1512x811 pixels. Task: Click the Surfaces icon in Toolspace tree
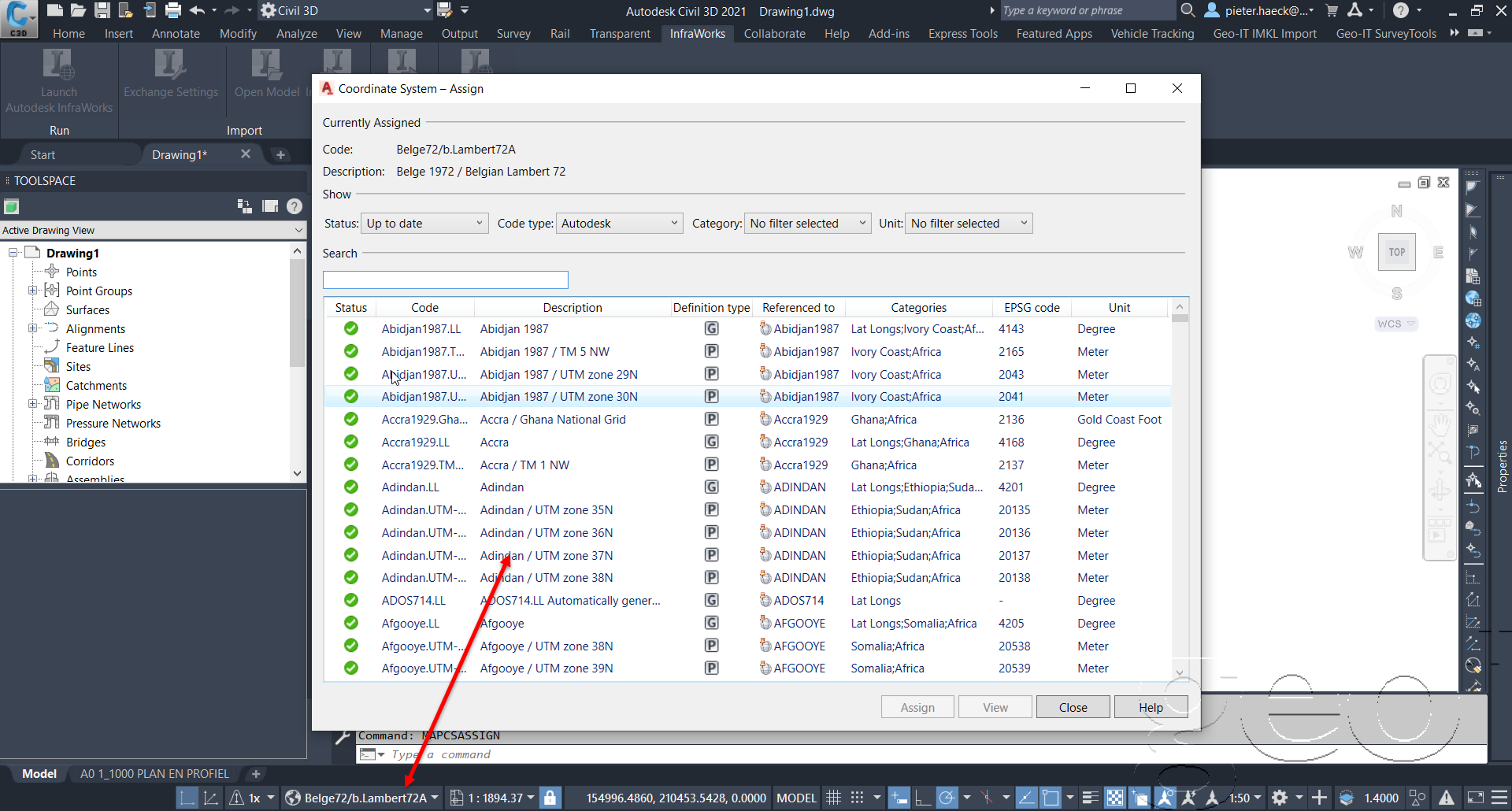pos(52,309)
